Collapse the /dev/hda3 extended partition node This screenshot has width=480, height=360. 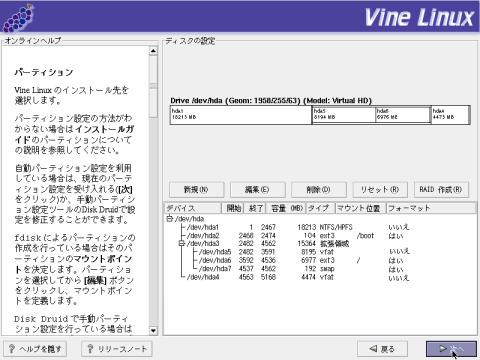click(181, 244)
